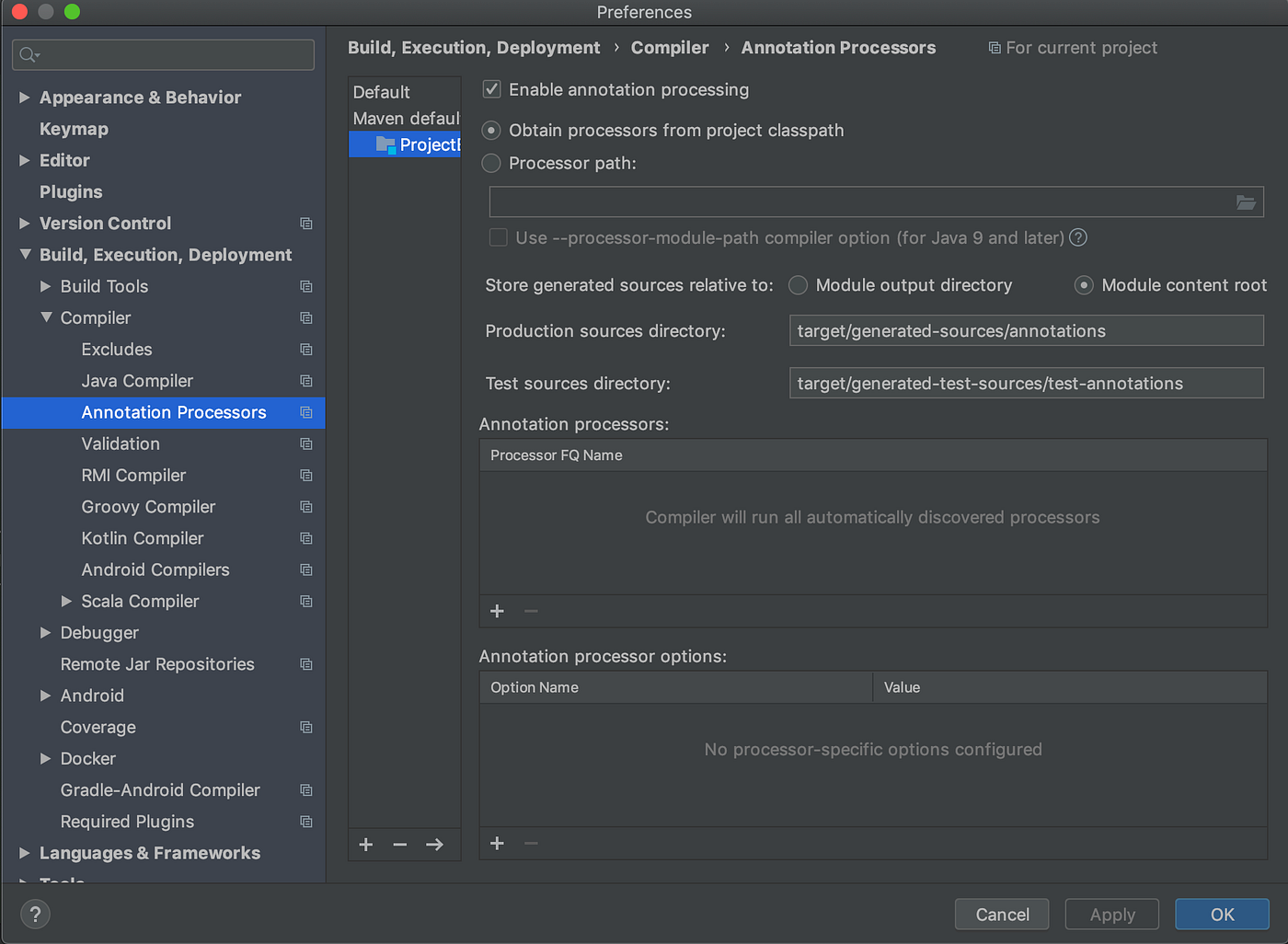Click Build, Execution, Deployment breadcrumb
The image size is (1288, 944).
[474, 48]
